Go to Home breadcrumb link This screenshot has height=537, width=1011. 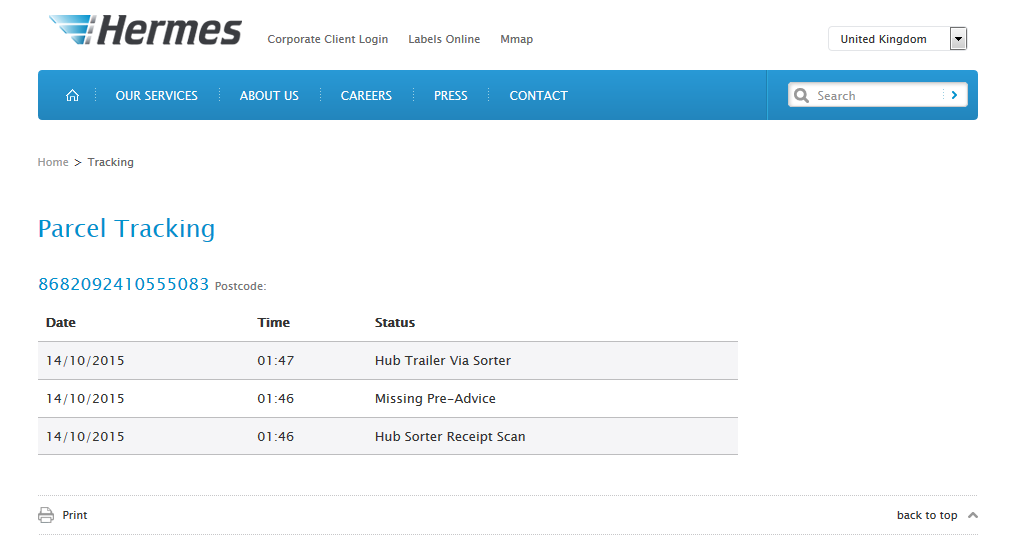click(53, 162)
